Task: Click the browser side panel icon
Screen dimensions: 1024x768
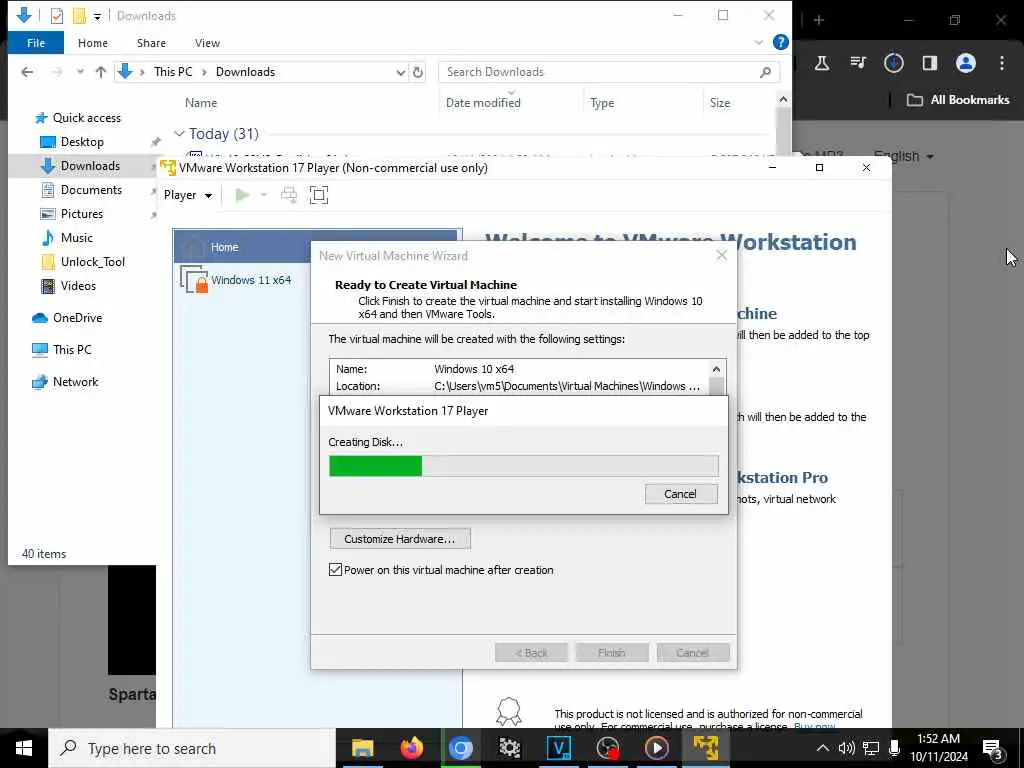Action: 930,63
